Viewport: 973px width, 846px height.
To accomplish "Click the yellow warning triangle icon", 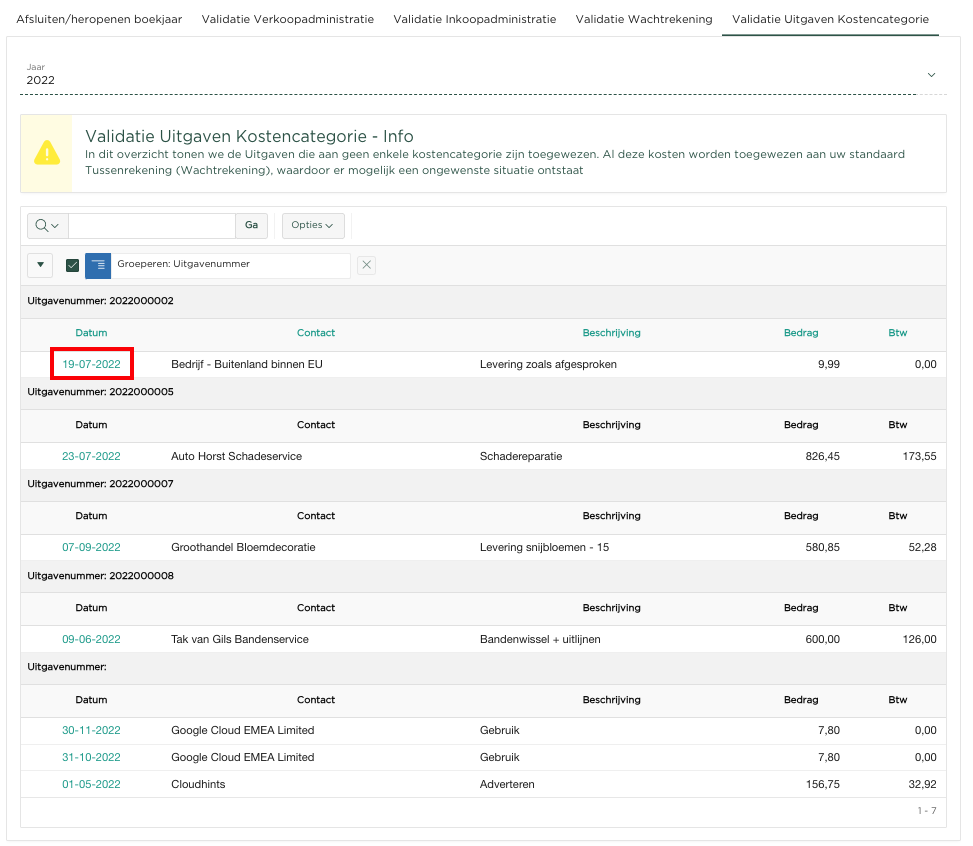I will coord(47,153).
